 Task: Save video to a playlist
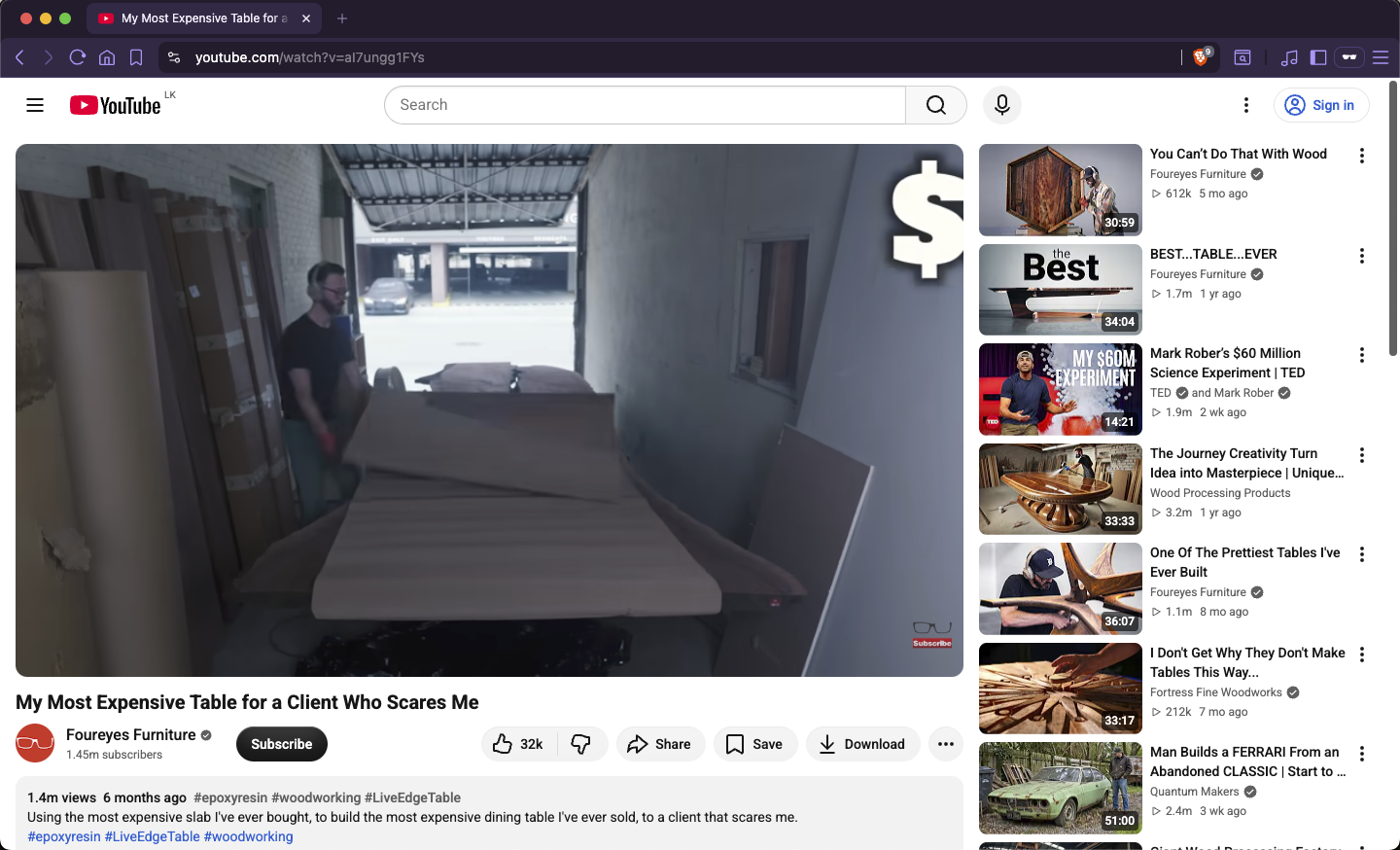755,744
